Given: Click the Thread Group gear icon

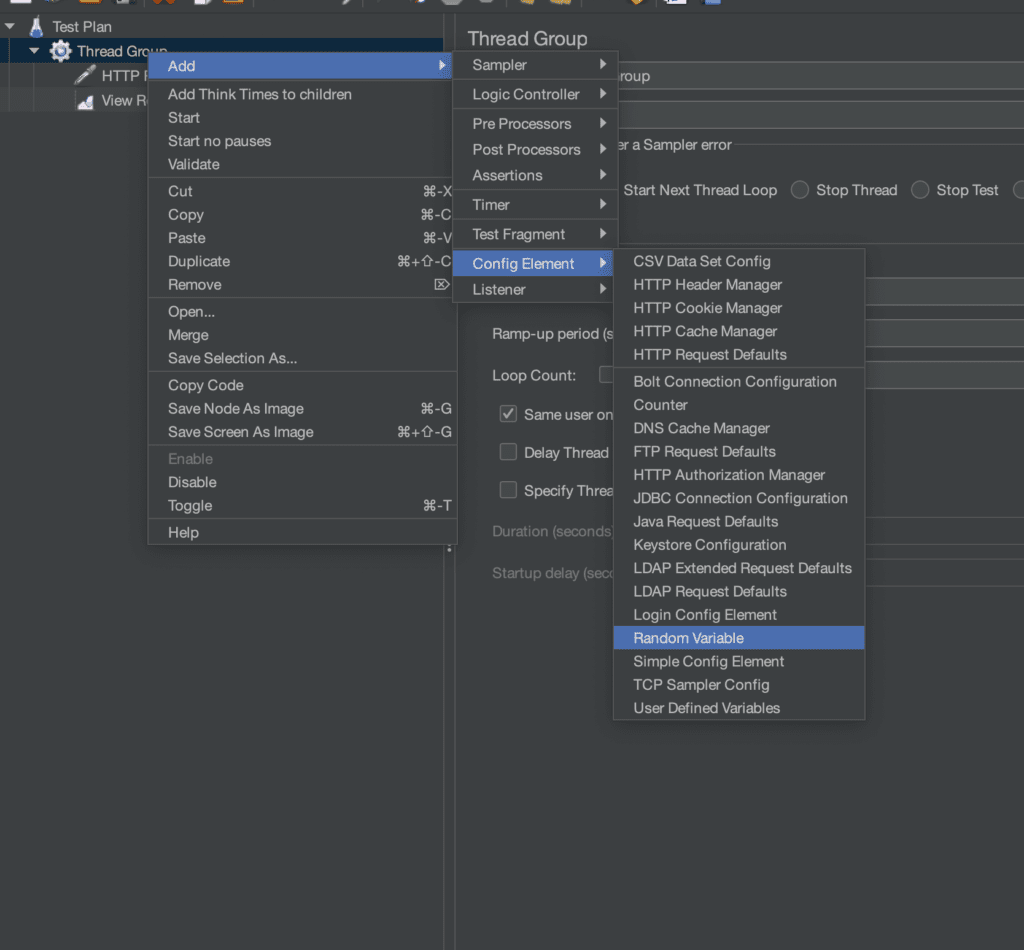Looking at the screenshot, I should click(x=61, y=51).
